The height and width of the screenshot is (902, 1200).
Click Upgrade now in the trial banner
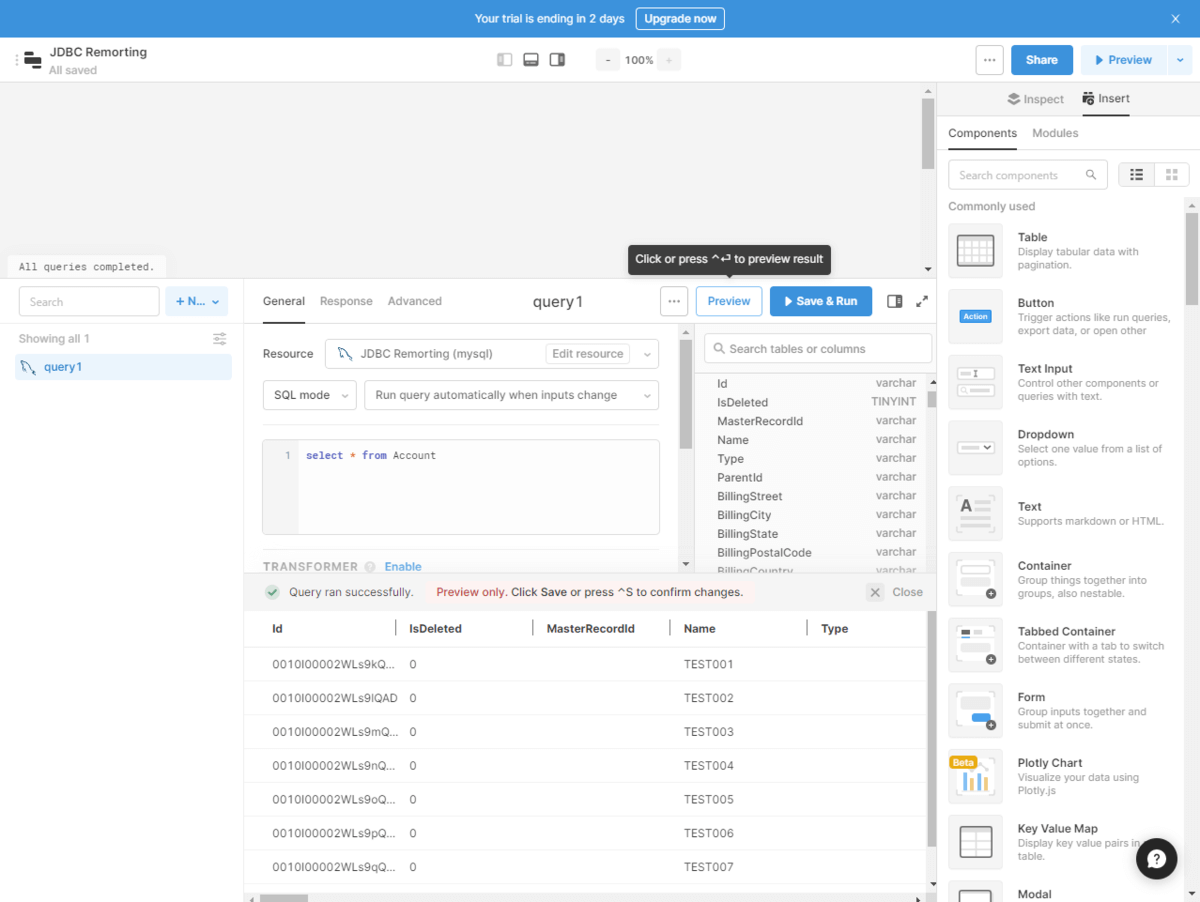(x=680, y=19)
